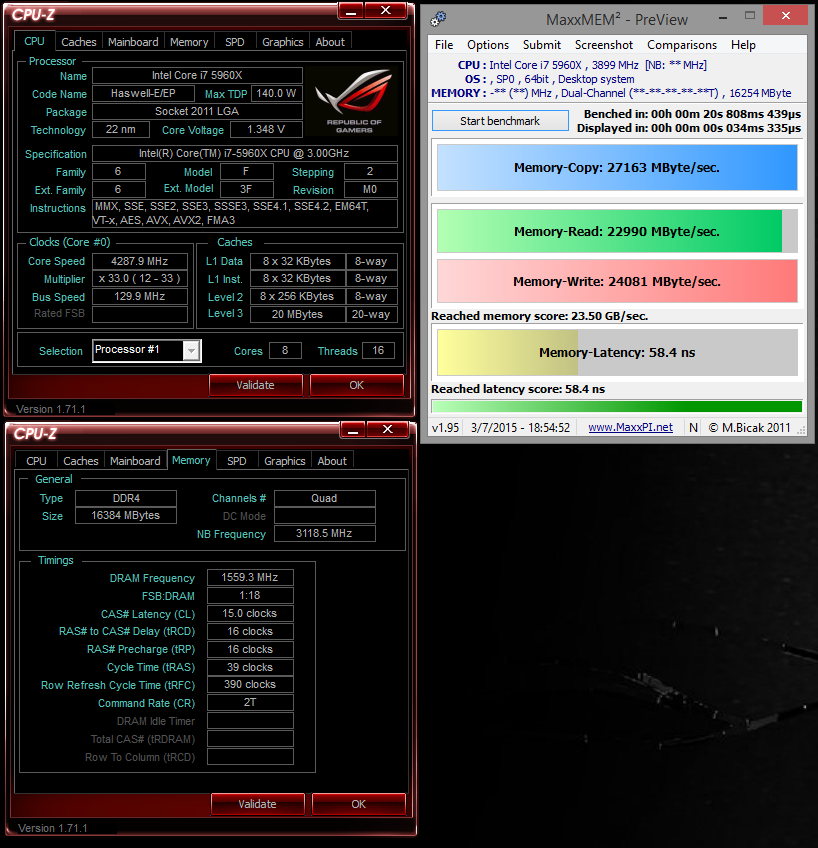Click the Memory-Write 24081 MByte/sec bar
Screen dimensions: 818x848
617,281
